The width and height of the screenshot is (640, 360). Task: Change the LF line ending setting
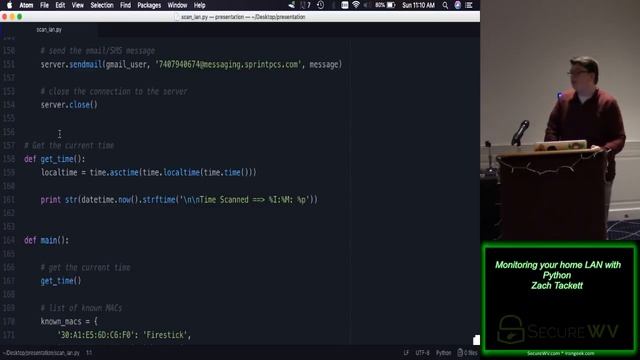pyautogui.click(x=406, y=353)
